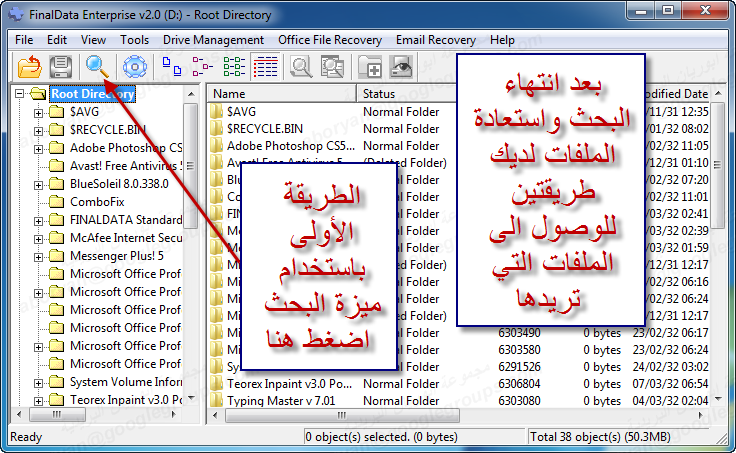Click the tree panel scroll-up arrow
This screenshot has width=736, height=453.
click(191, 94)
